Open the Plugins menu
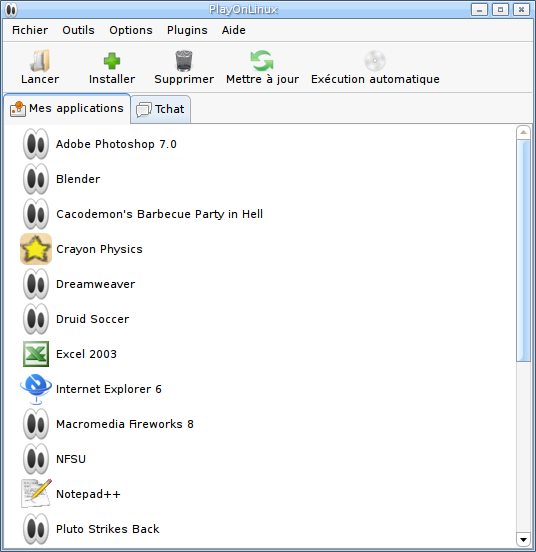The width and height of the screenshot is (536, 552). click(187, 30)
